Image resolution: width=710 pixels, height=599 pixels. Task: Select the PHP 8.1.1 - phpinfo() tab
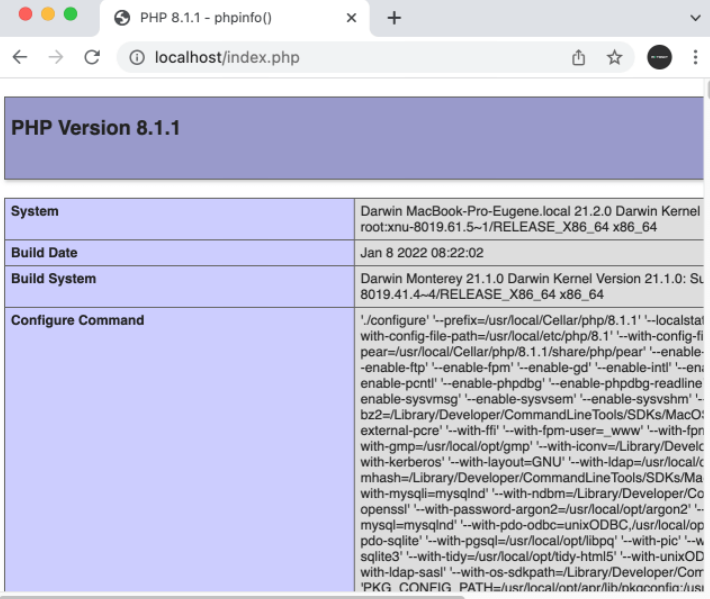coord(235,18)
